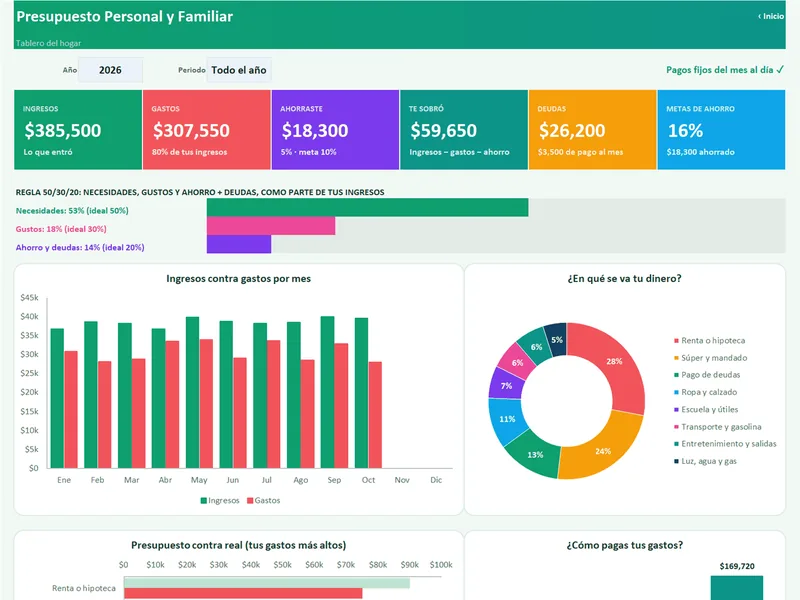Click 'Súper y mandado' legend entry
Image resolution: width=800 pixels, height=600 pixels.
(710, 358)
